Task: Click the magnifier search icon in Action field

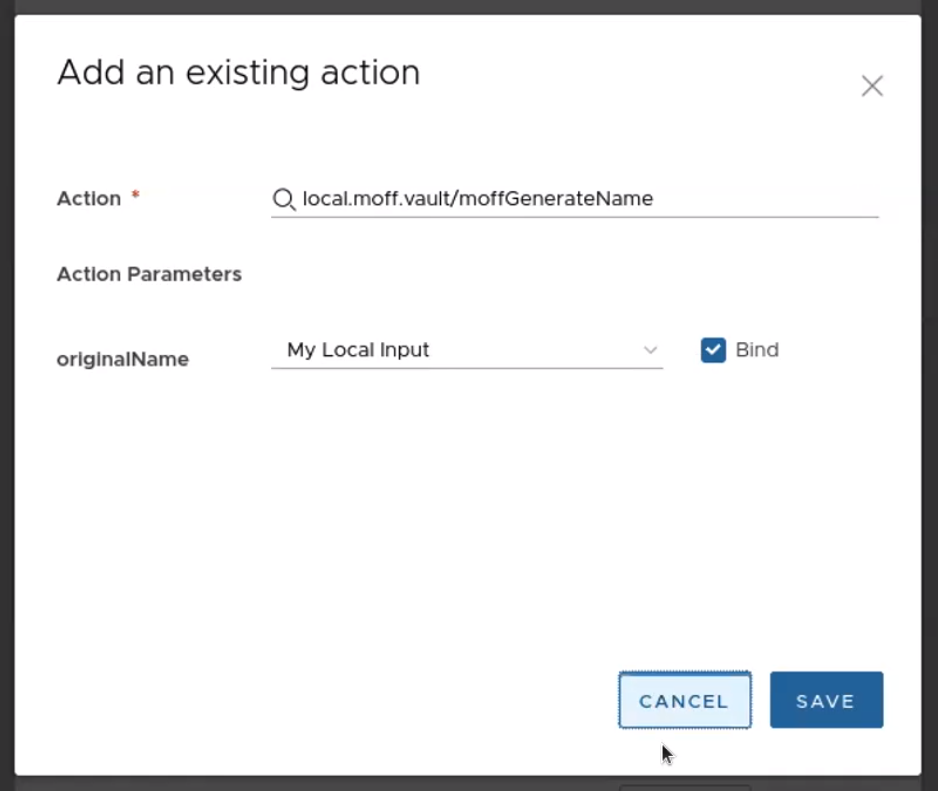Action: click(283, 199)
